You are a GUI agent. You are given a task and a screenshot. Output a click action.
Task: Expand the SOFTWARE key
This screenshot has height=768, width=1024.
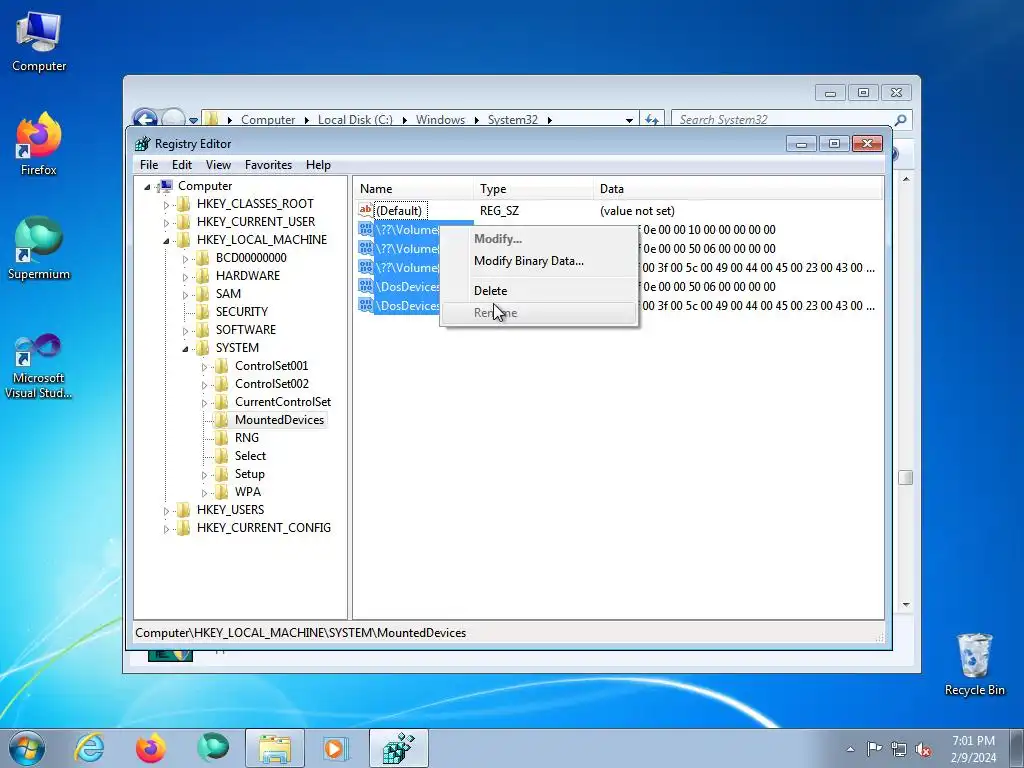185,330
